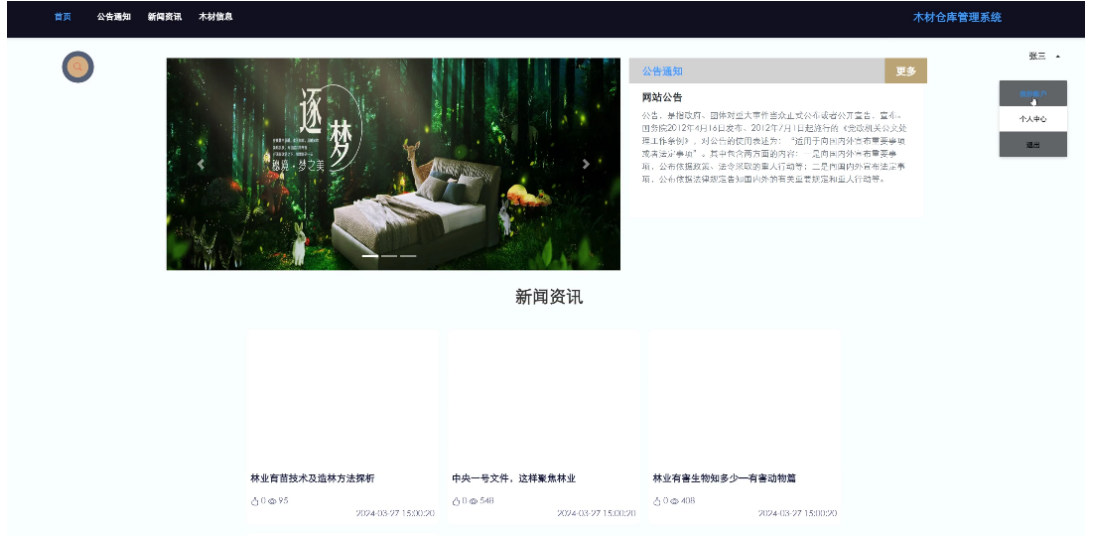Choose 退出 to log out

(1033, 144)
